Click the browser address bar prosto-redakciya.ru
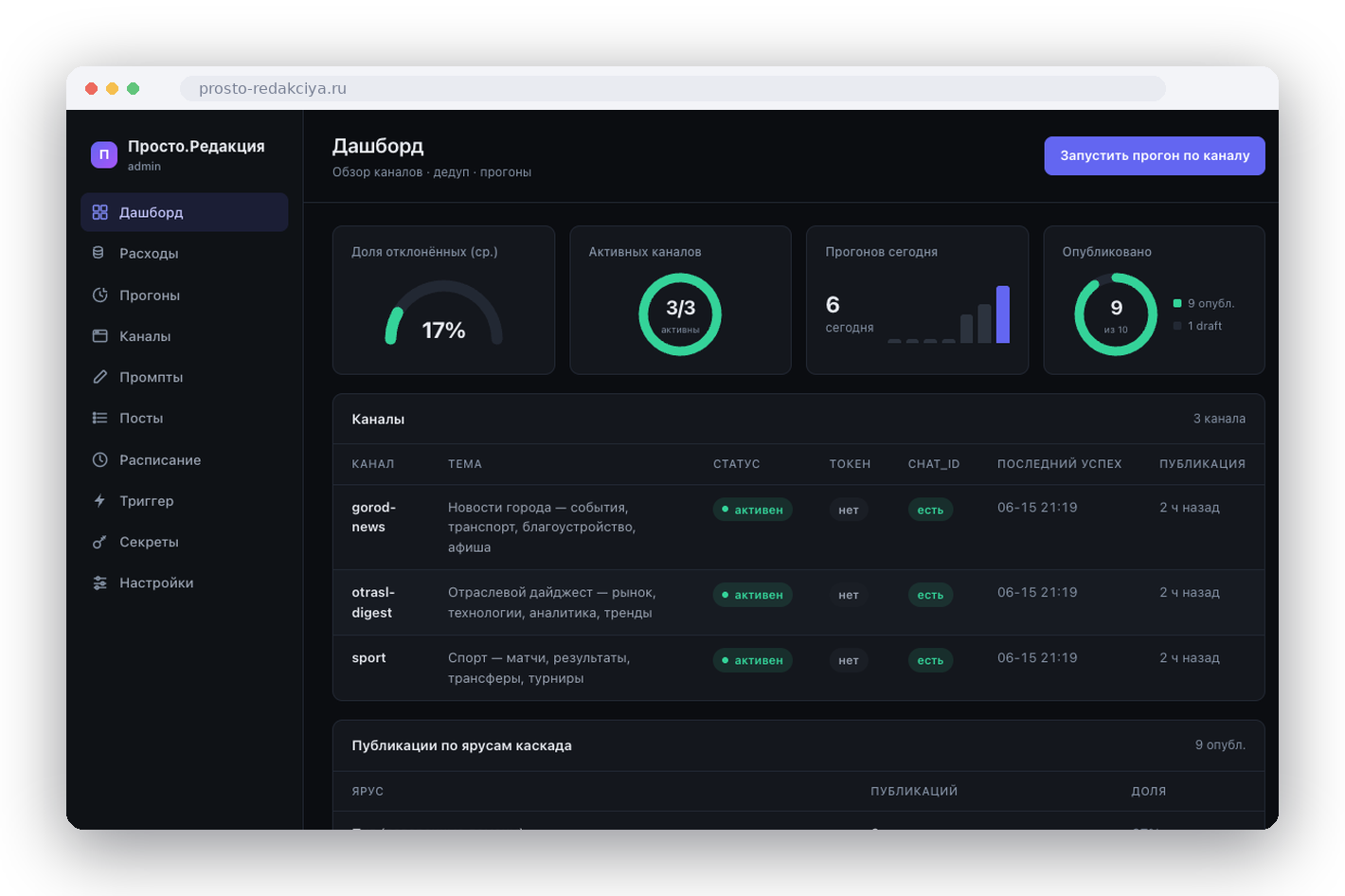Image resolution: width=1345 pixels, height=896 pixels. click(672, 88)
